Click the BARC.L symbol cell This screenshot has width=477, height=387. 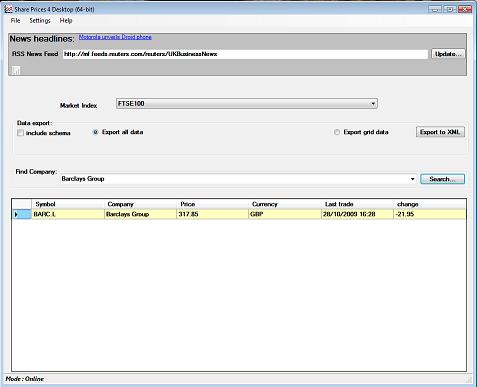point(68,214)
